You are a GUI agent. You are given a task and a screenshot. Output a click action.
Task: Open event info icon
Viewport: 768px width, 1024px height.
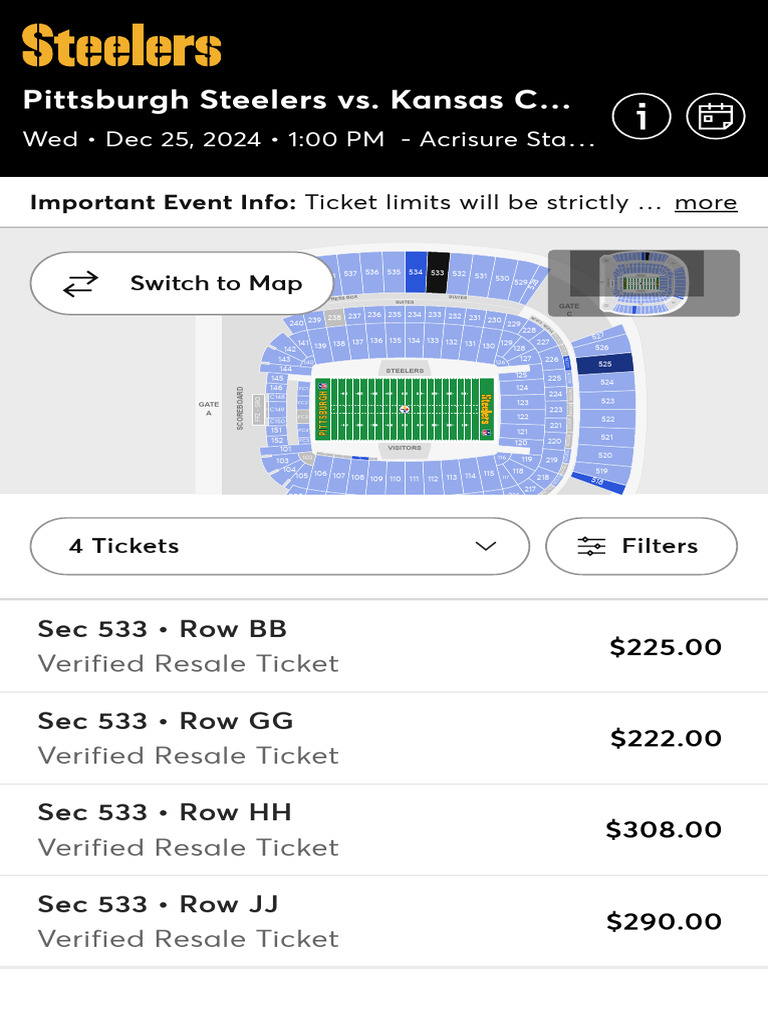coord(641,117)
